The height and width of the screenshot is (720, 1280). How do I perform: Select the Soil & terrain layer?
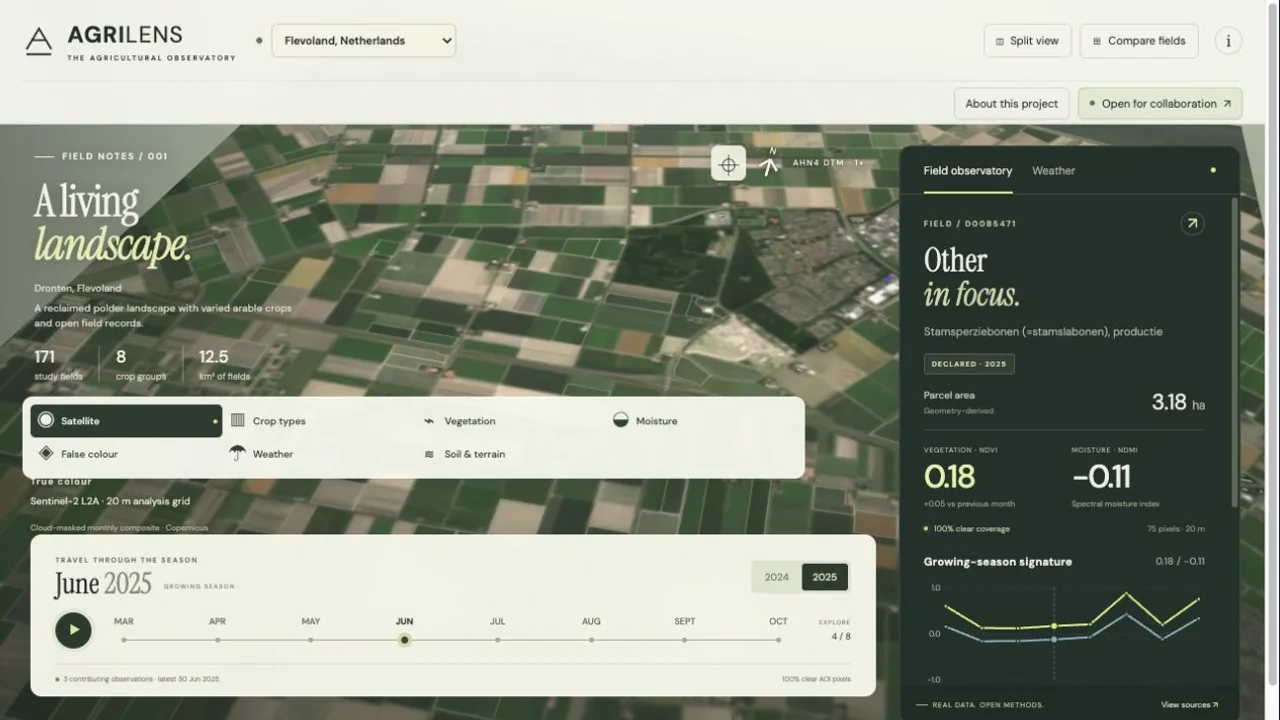click(510, 454)
